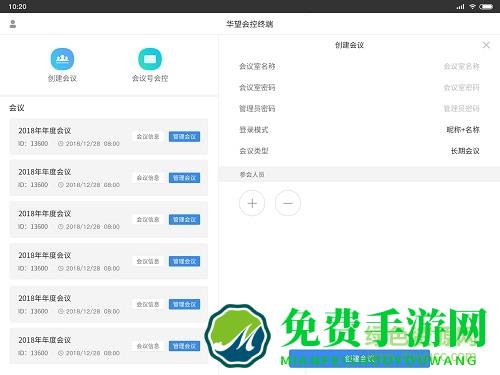Click the 参会人员 section label

click(252, 174)
